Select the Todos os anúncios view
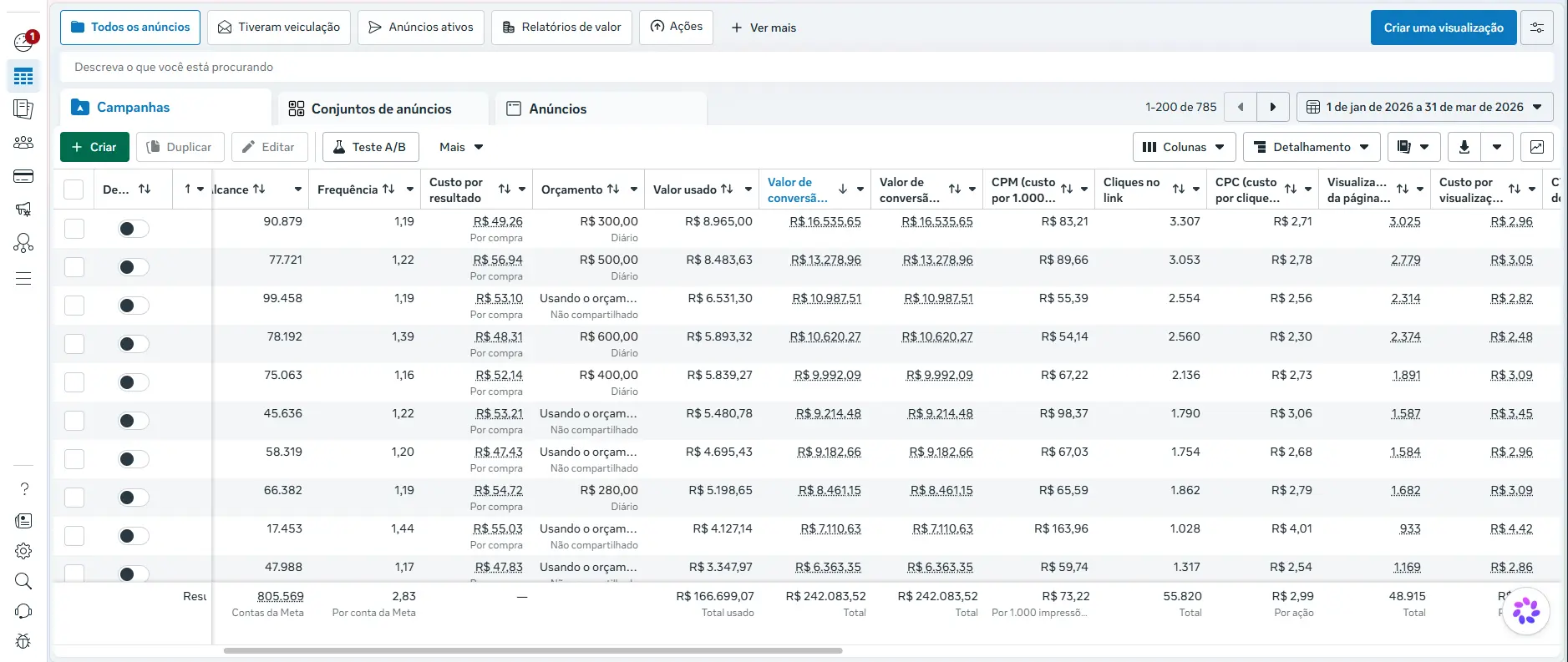The image size is (1568, 662). [x=130, y=28]
